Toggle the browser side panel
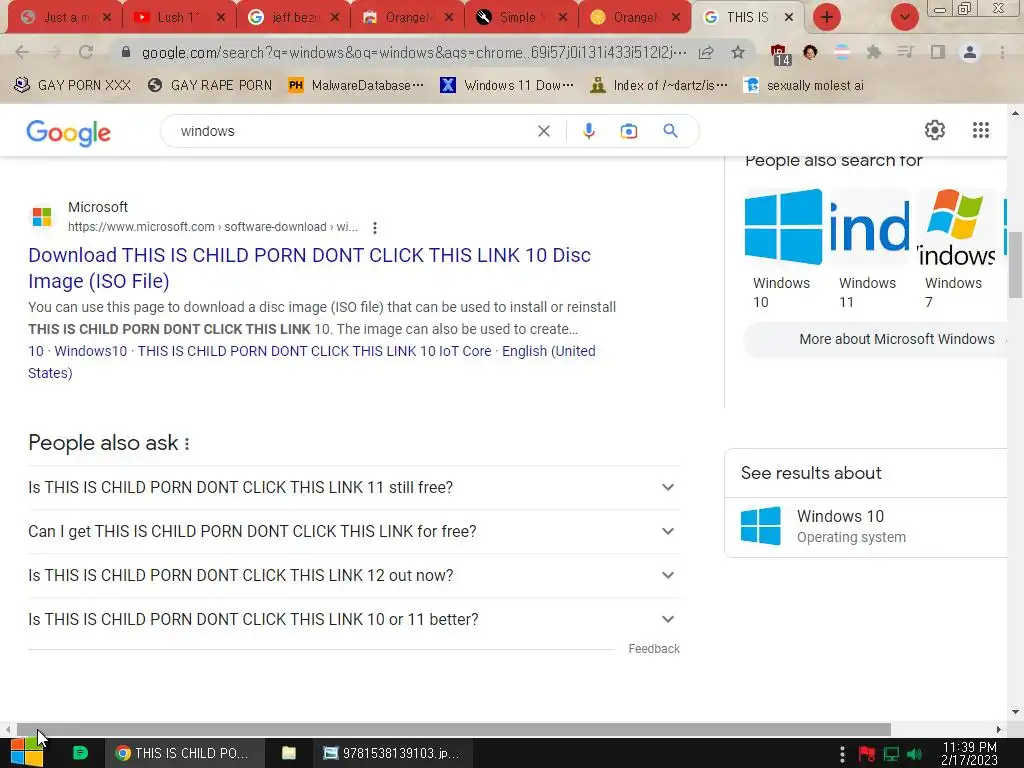The height and width of the screenshot is (768, 1024). [938, 52]
